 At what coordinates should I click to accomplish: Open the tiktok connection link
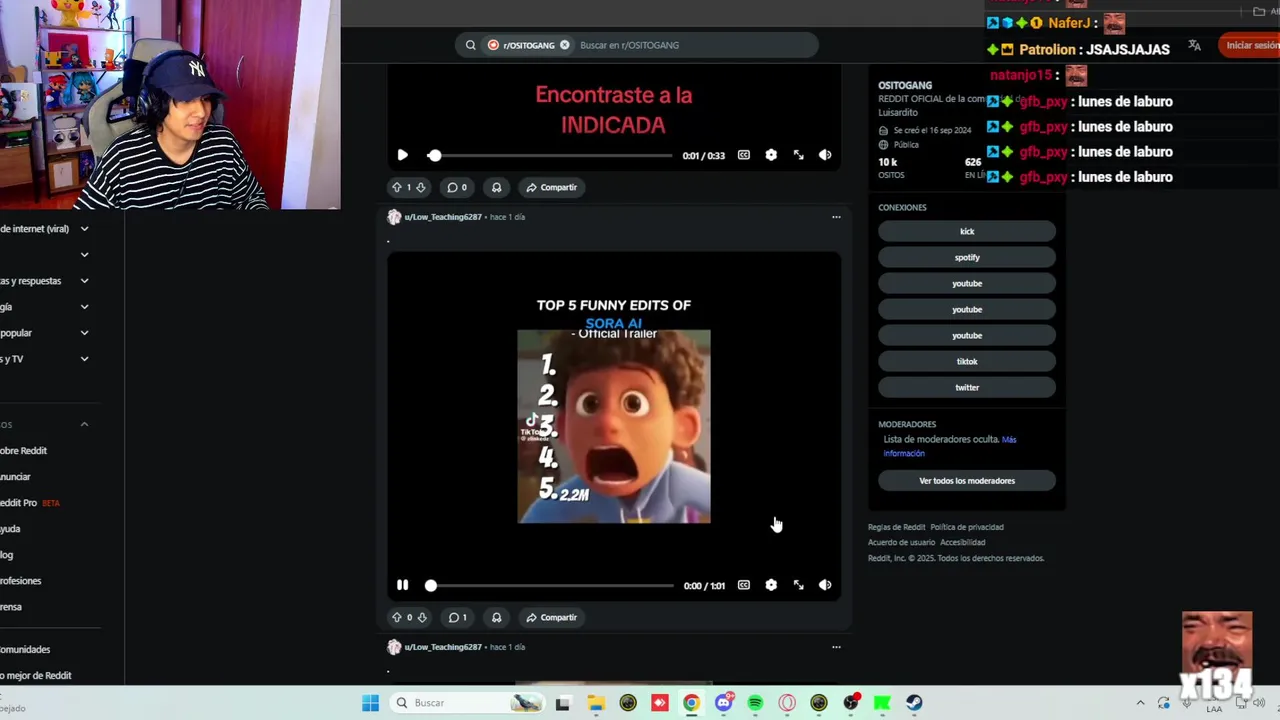[x=967, y=361]
